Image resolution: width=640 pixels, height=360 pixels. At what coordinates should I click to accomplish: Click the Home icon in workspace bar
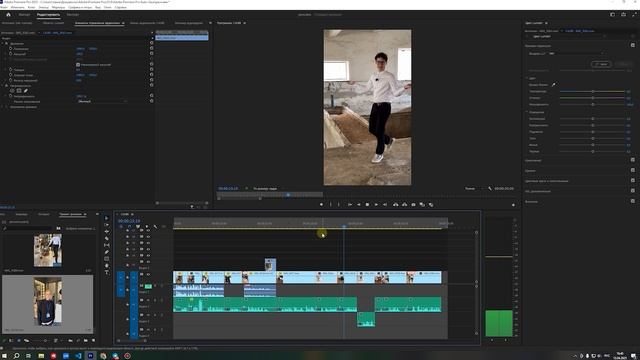[8, 15]
